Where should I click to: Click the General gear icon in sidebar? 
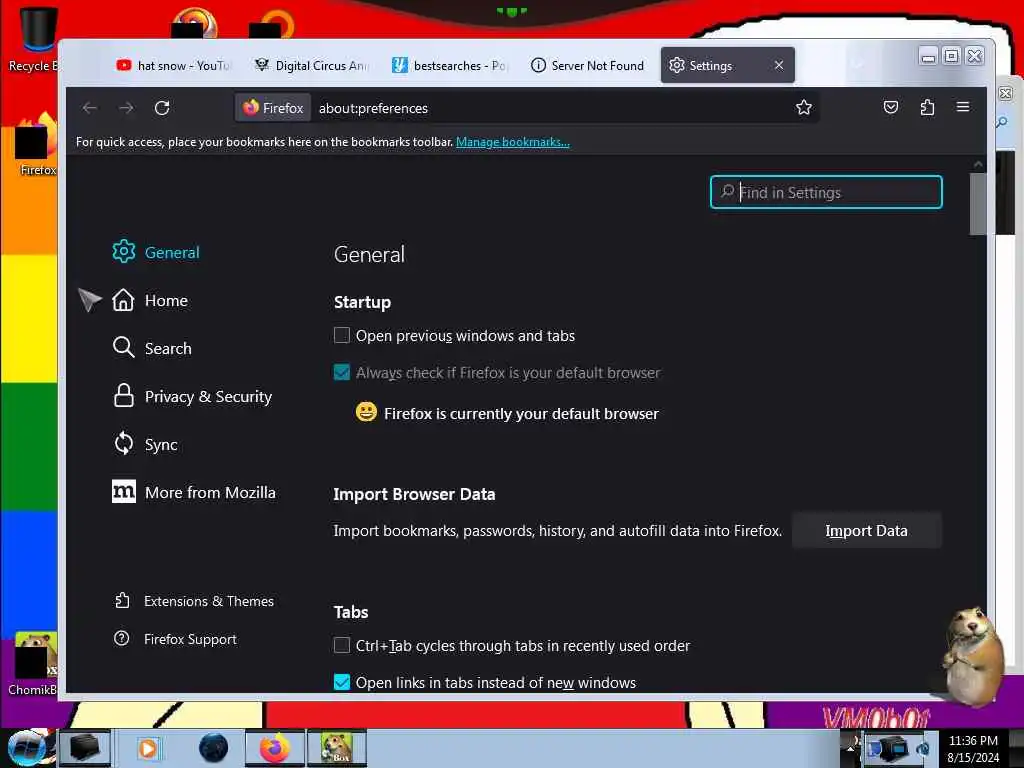[123, 251]
